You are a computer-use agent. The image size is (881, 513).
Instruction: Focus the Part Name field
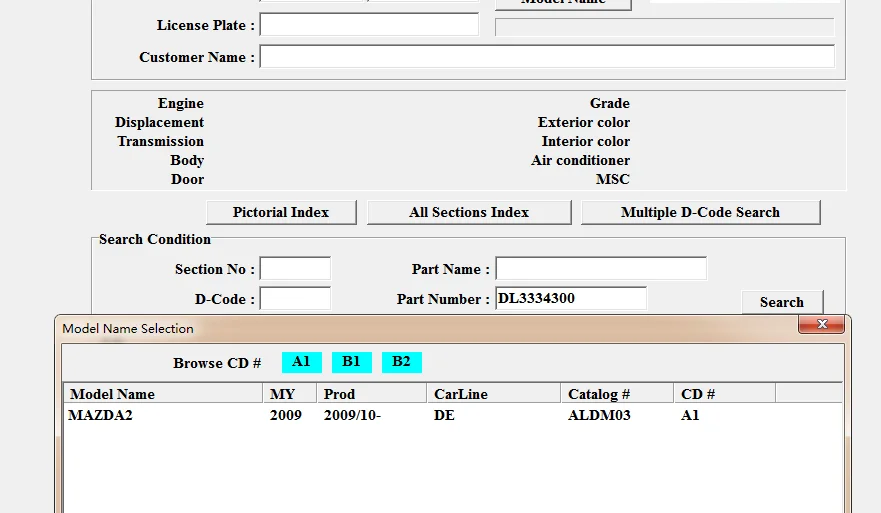pos(601,269)
